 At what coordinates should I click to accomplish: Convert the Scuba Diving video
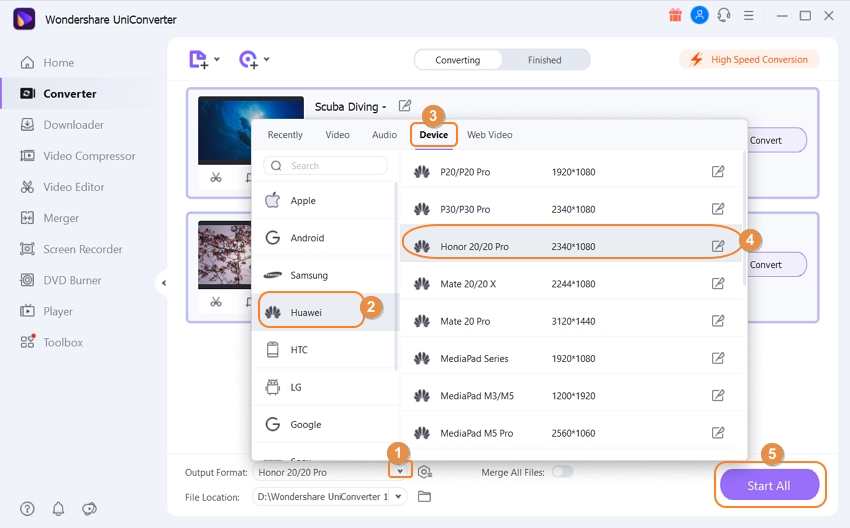click(776, 140)
